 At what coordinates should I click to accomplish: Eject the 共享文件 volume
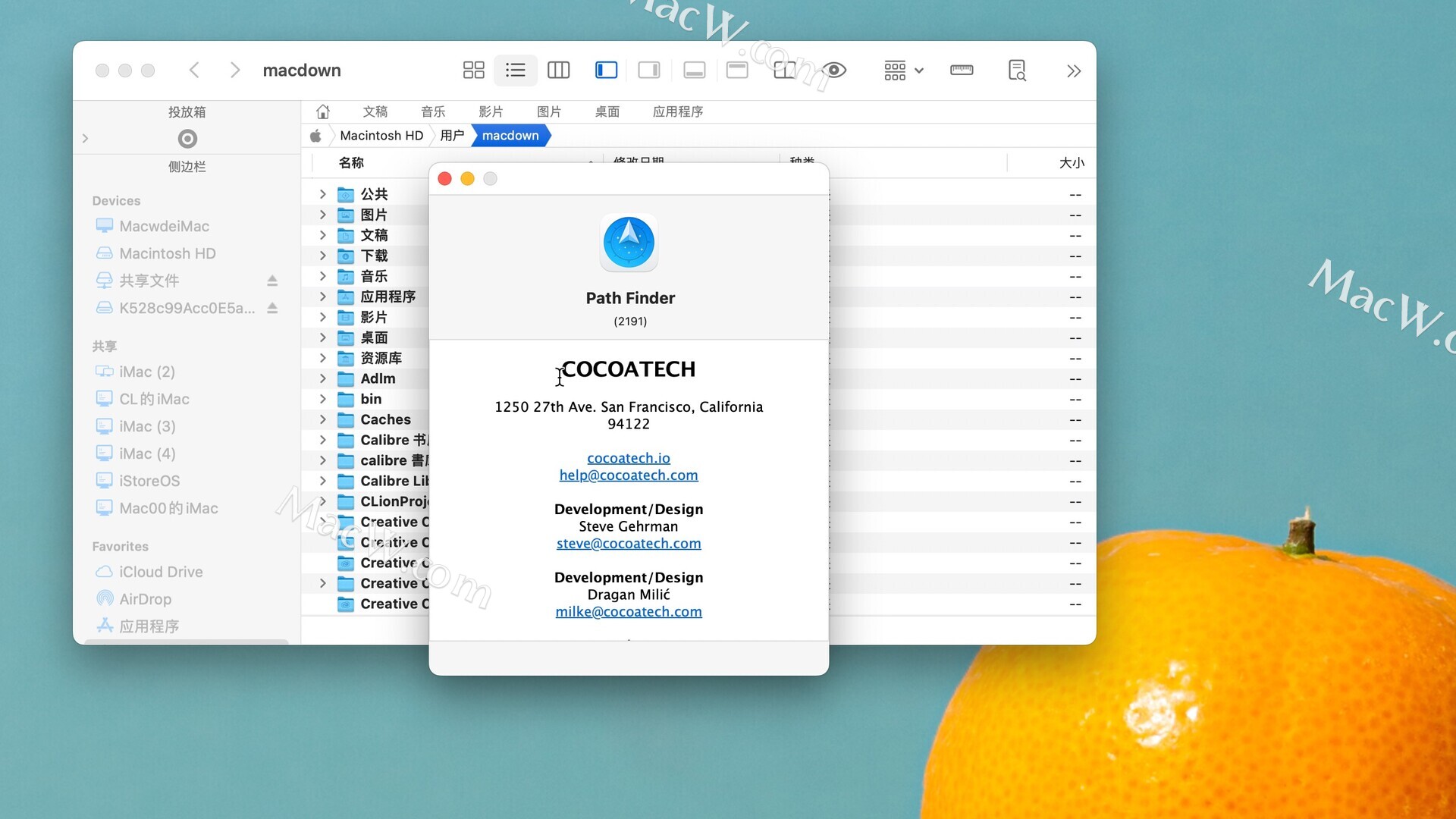272,281
